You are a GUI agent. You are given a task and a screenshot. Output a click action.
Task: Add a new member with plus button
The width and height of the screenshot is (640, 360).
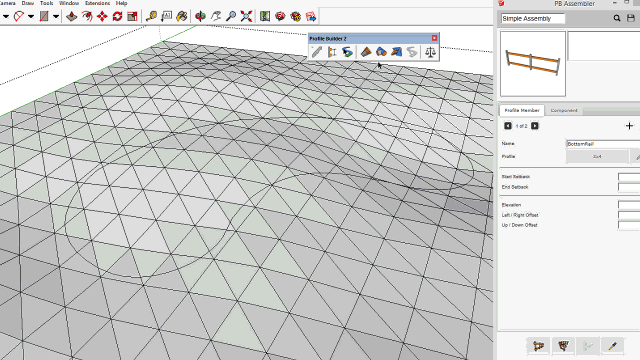629,126
